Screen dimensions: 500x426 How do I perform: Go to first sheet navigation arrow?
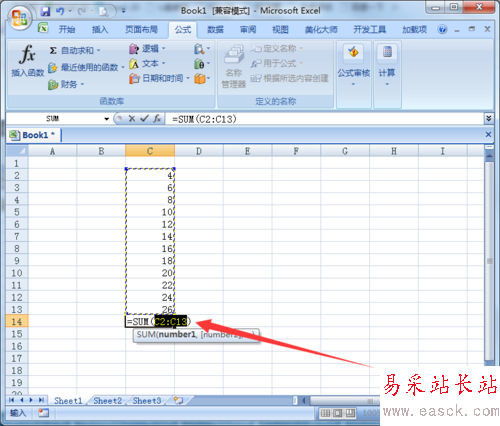tap(12, 400)
